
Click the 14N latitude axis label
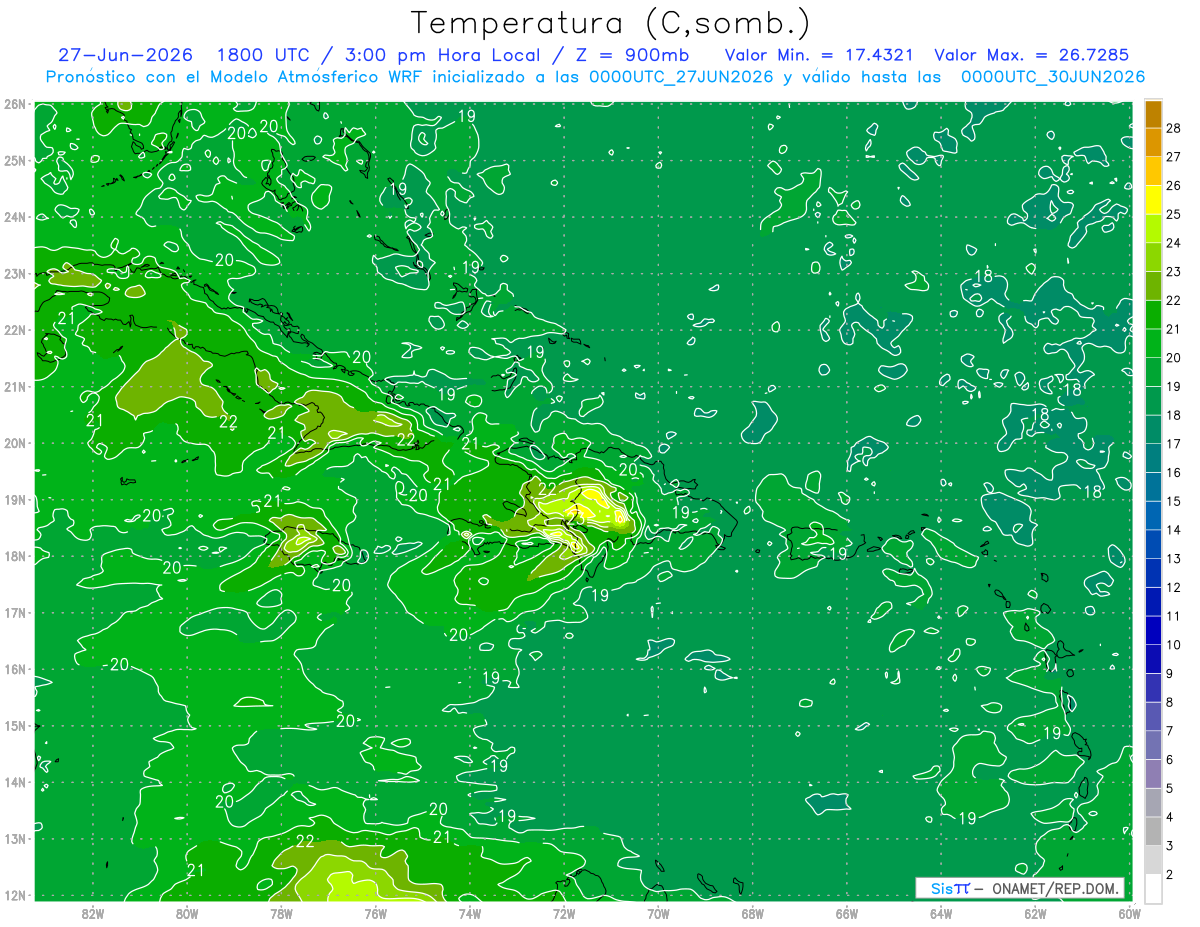tap(14, 781)
